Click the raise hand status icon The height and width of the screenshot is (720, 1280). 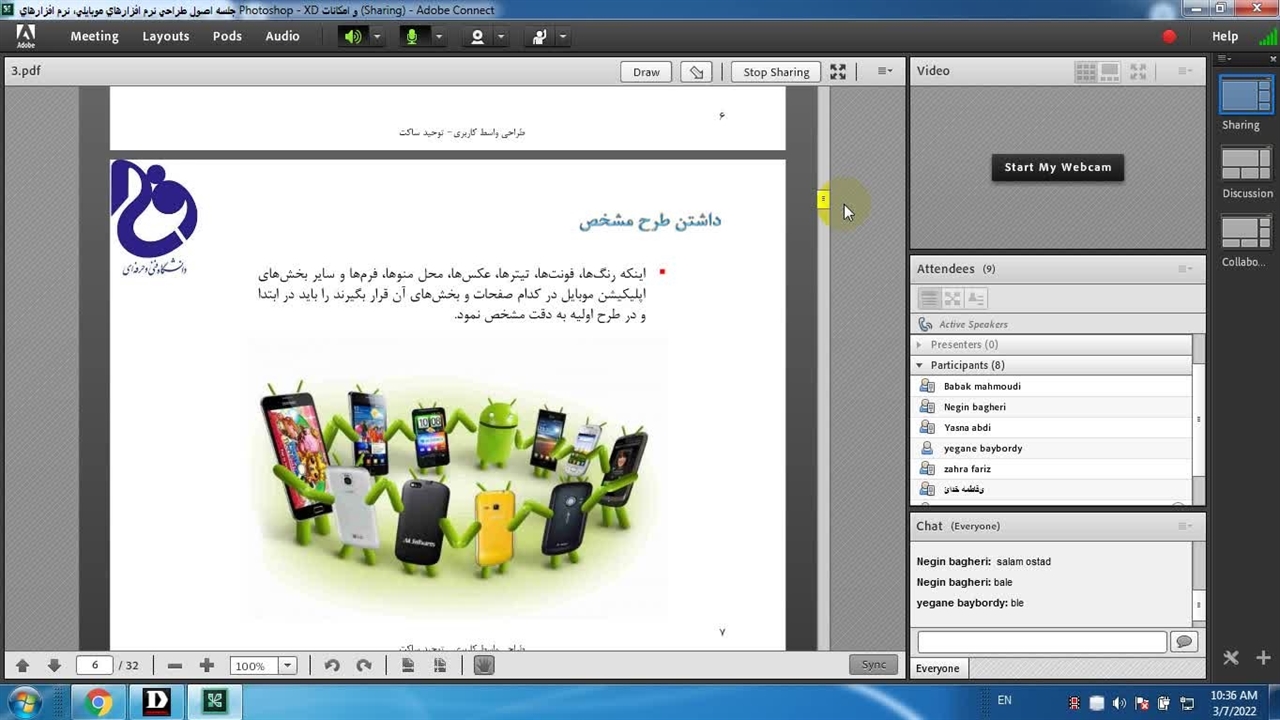tap(540, 37)
